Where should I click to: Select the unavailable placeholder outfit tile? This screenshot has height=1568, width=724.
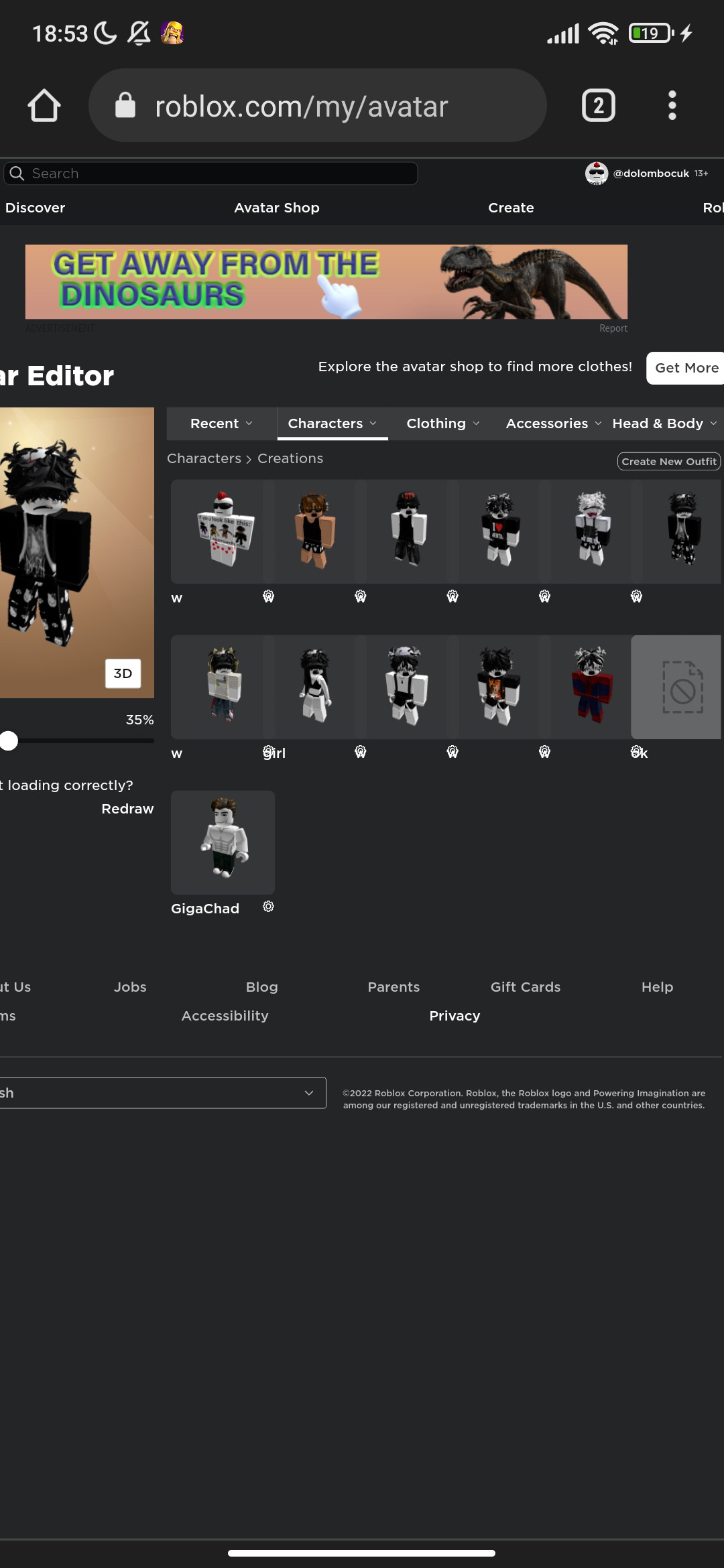[x=676, y=687]
